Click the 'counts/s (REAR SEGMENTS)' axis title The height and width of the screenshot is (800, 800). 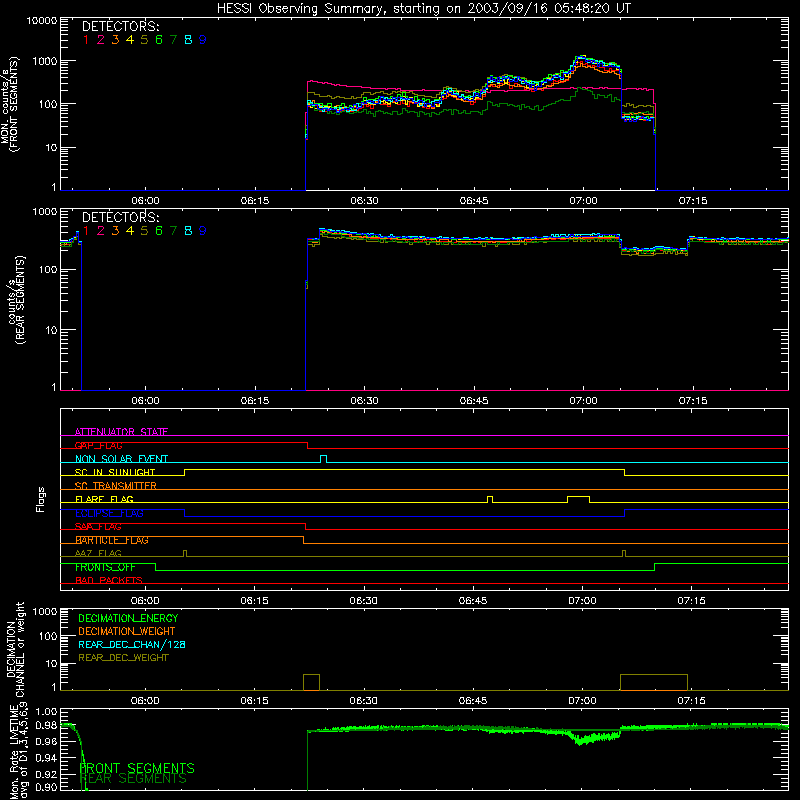point(15,299)
